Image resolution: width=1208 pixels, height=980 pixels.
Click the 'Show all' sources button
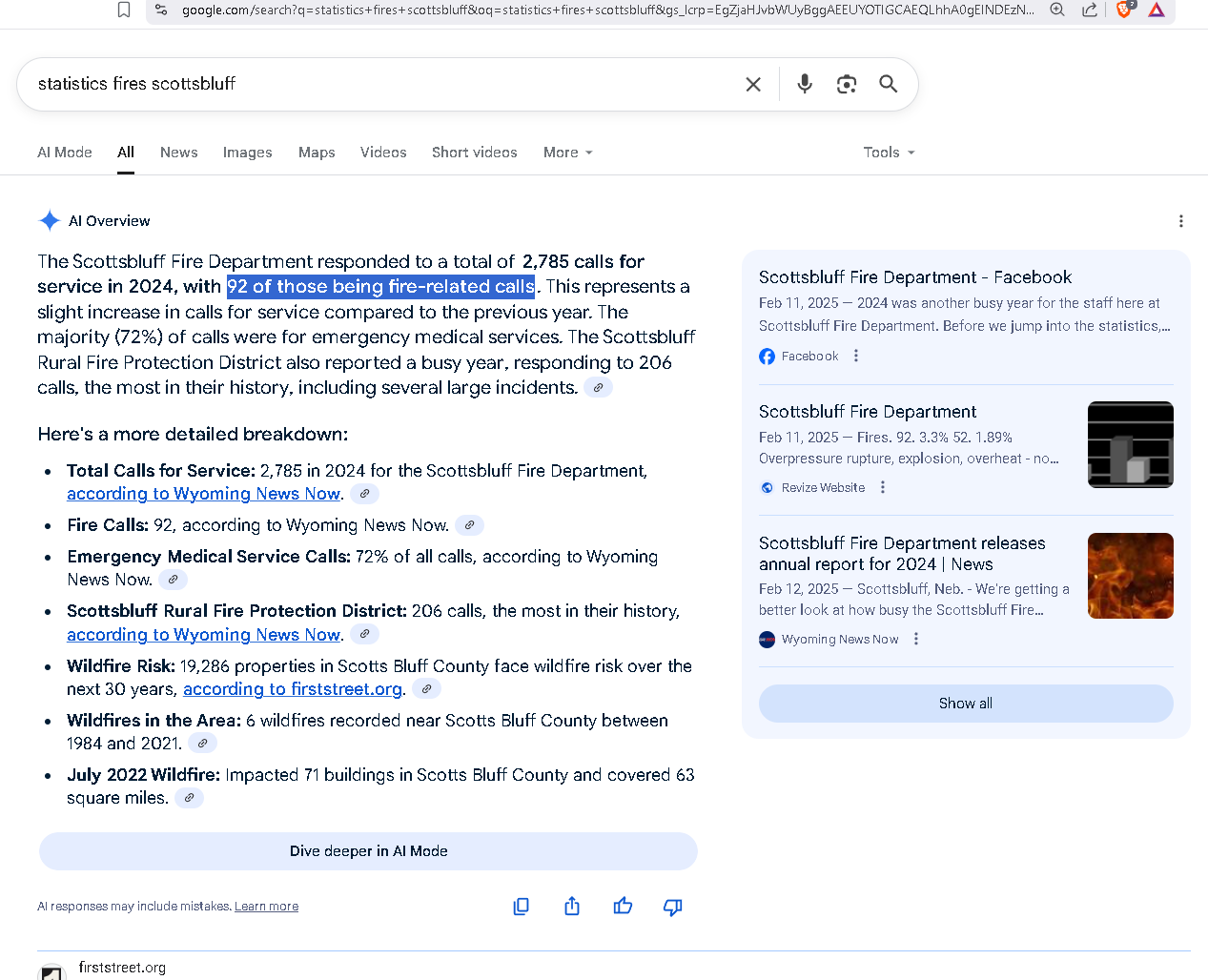tap(966, 704)
